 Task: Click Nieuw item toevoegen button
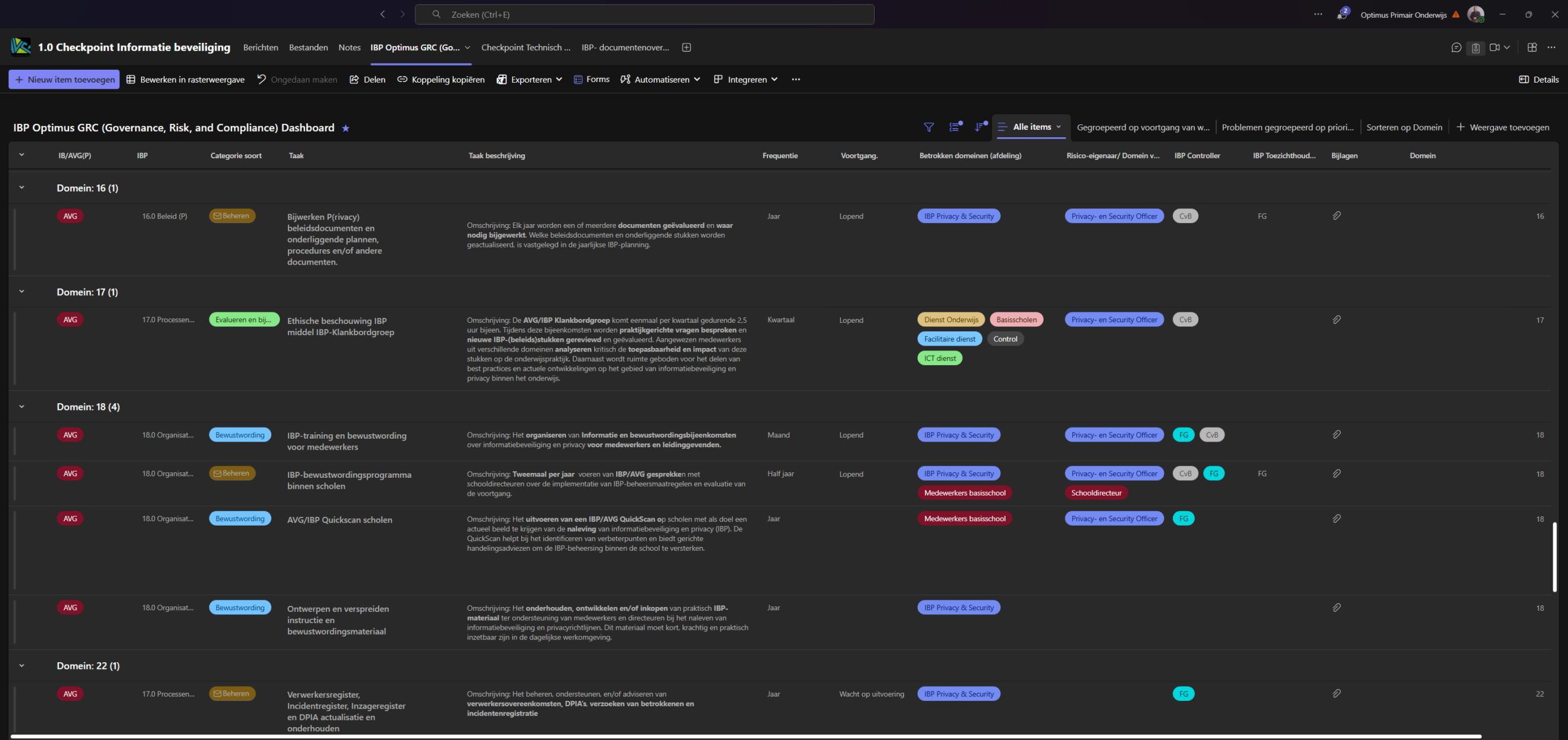point(64,80)
